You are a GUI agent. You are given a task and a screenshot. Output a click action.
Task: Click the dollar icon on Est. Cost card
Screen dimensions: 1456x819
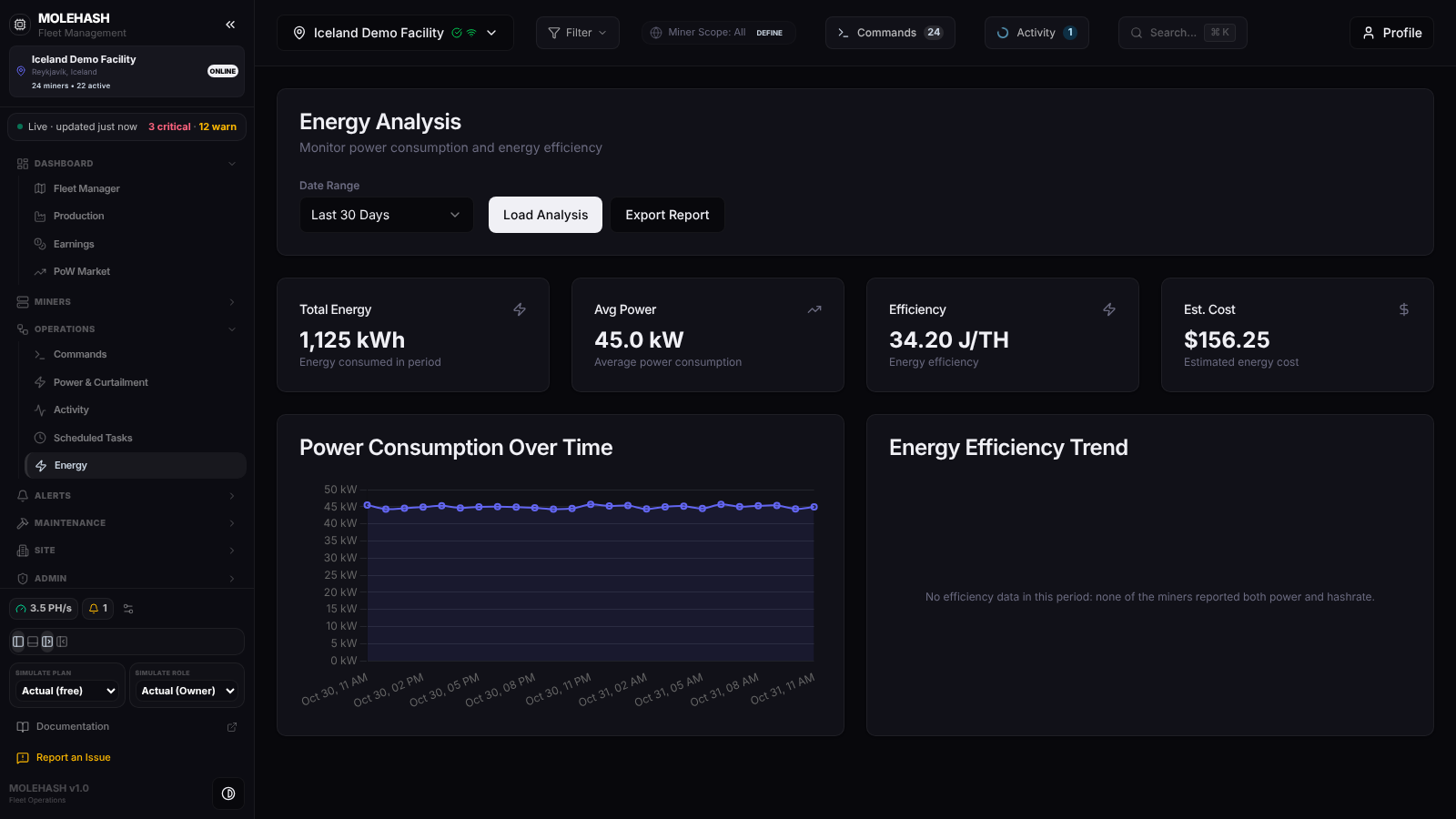1404,309
